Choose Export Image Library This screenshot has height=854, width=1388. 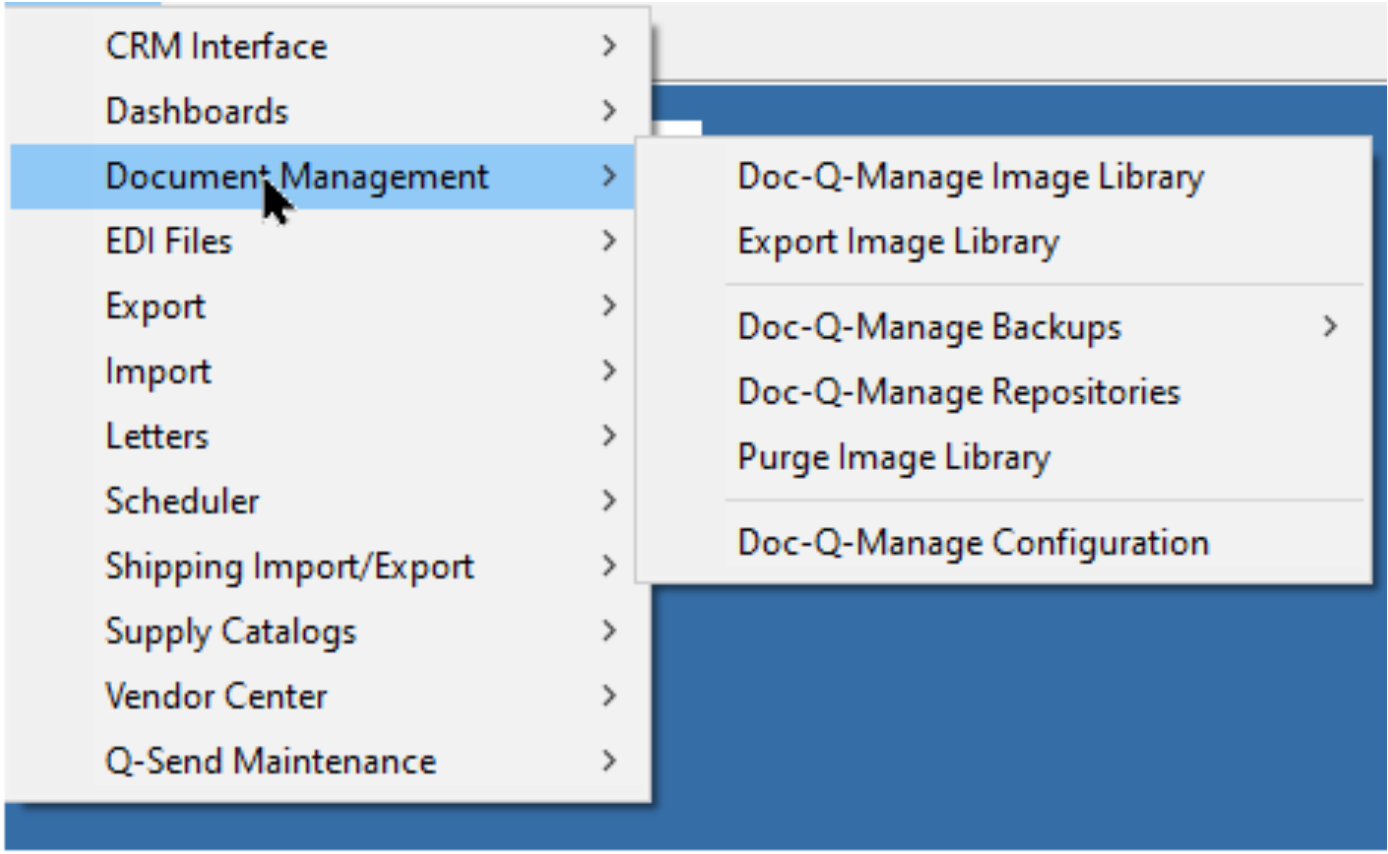pyautogui.click(x=1003, y=242)
